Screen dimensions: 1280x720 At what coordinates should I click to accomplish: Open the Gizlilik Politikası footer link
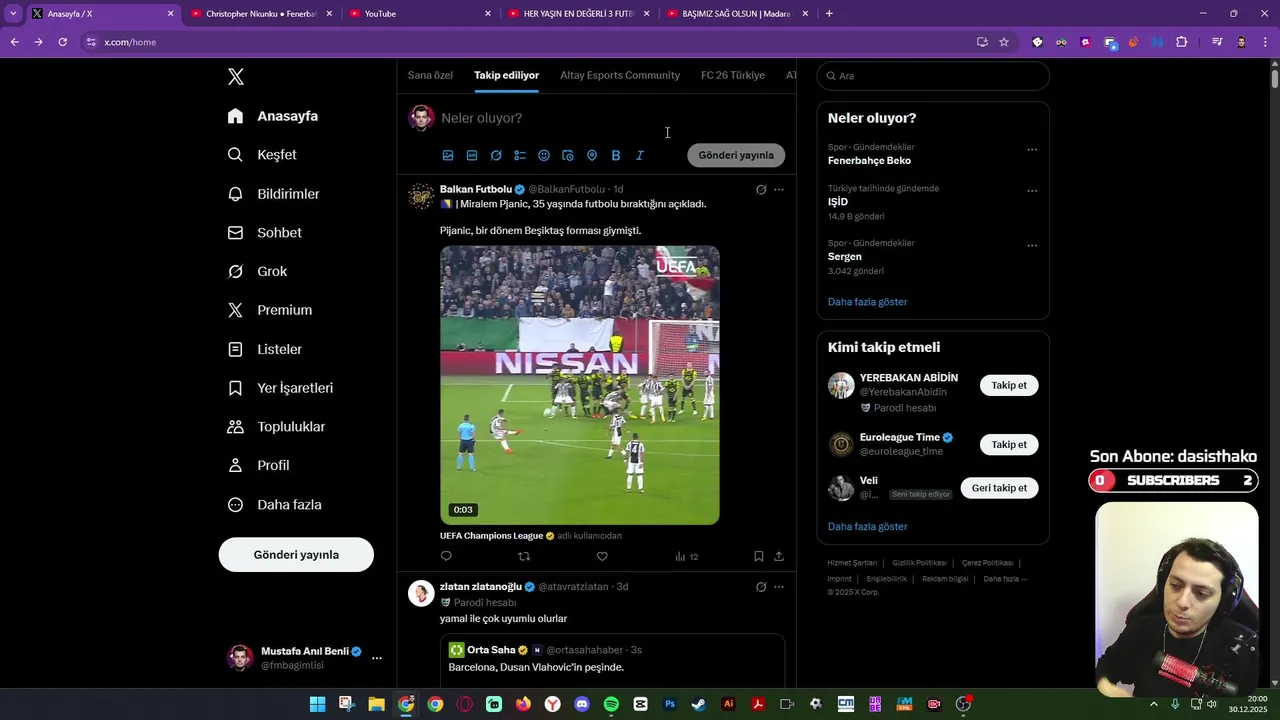(x=919, y=563)
